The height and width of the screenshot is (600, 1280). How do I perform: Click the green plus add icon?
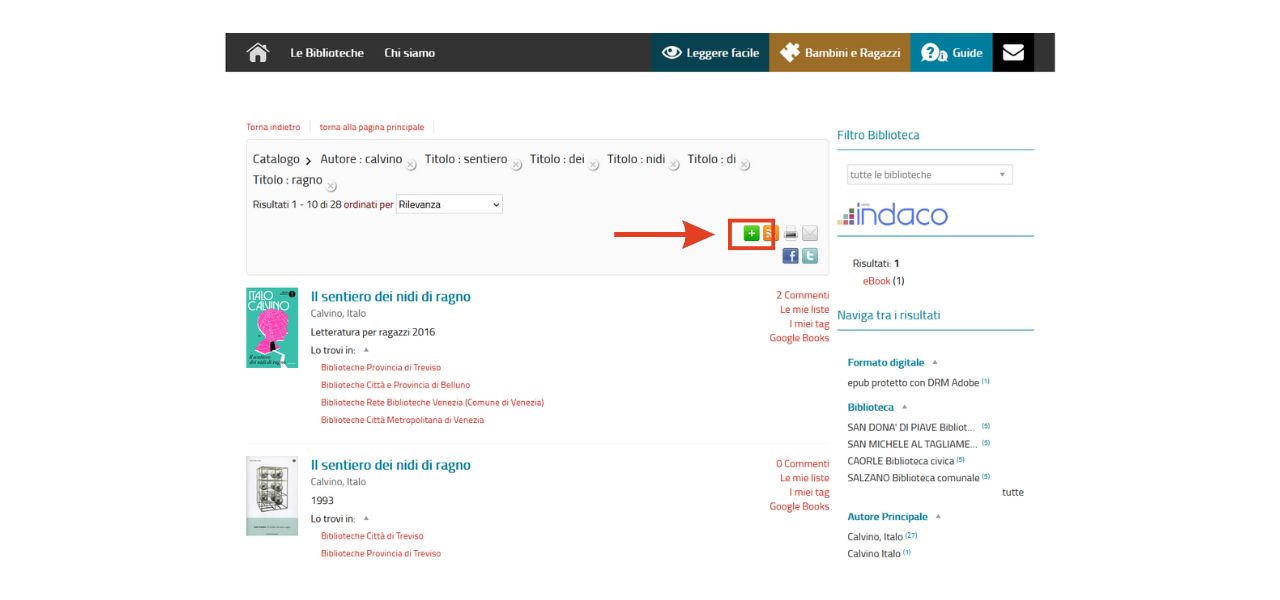pos(751,234)
